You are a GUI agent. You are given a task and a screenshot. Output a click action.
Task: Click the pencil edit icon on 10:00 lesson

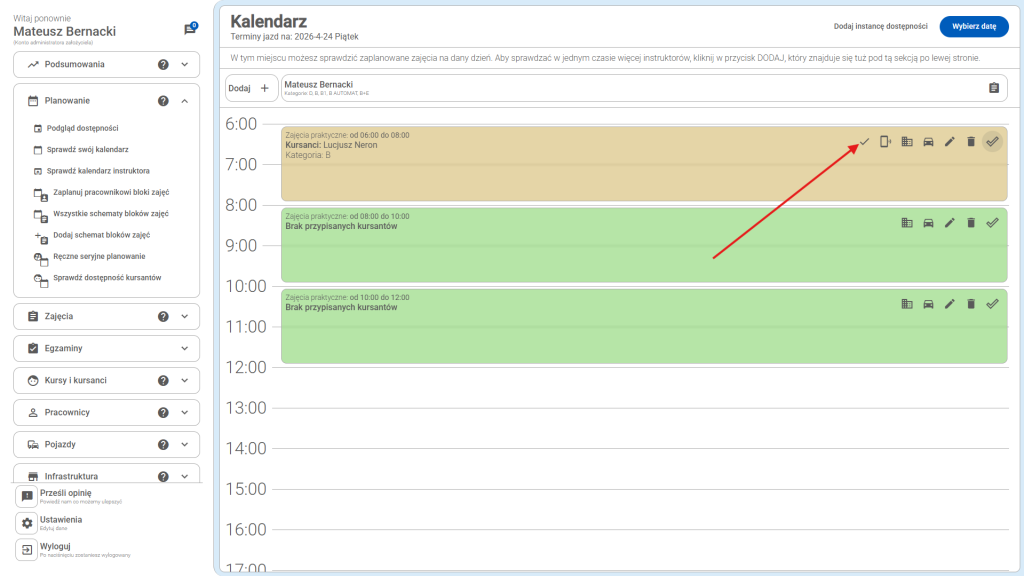click(x=950, y=304)
